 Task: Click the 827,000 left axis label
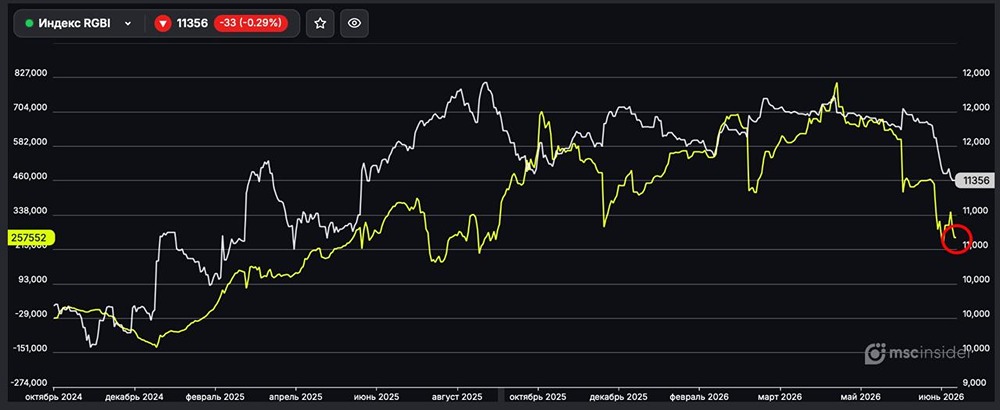click(x=30, y=74)
